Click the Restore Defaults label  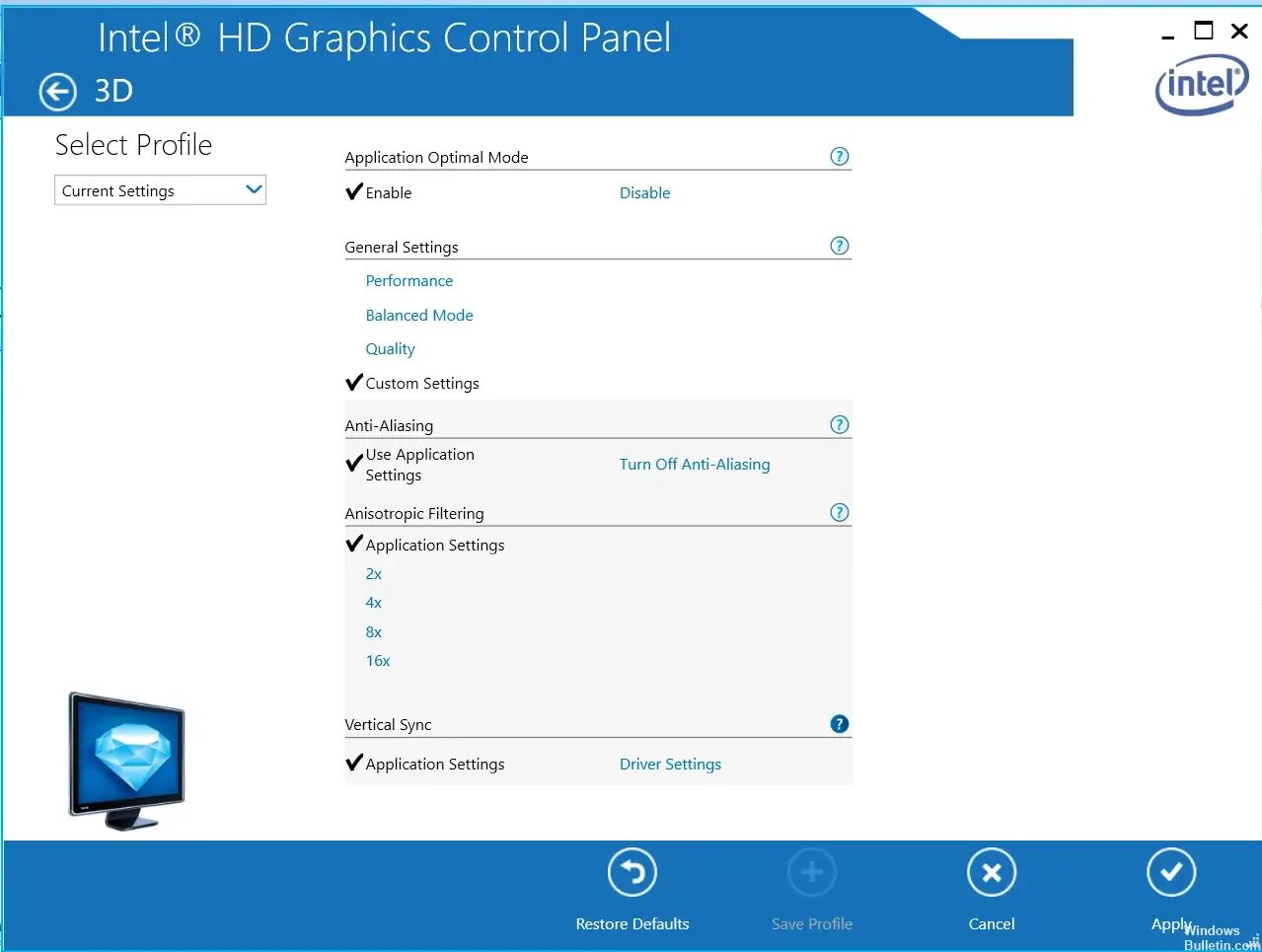pos(632,924)
